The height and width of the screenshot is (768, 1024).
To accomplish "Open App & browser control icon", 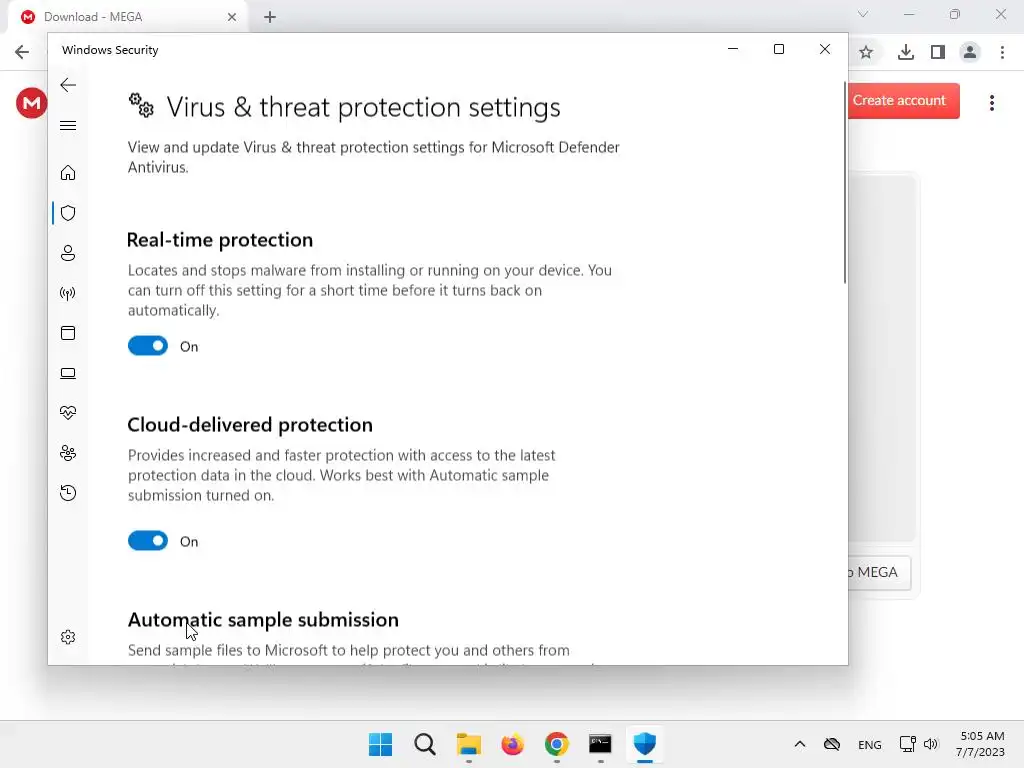I will (x=68, y=333).
